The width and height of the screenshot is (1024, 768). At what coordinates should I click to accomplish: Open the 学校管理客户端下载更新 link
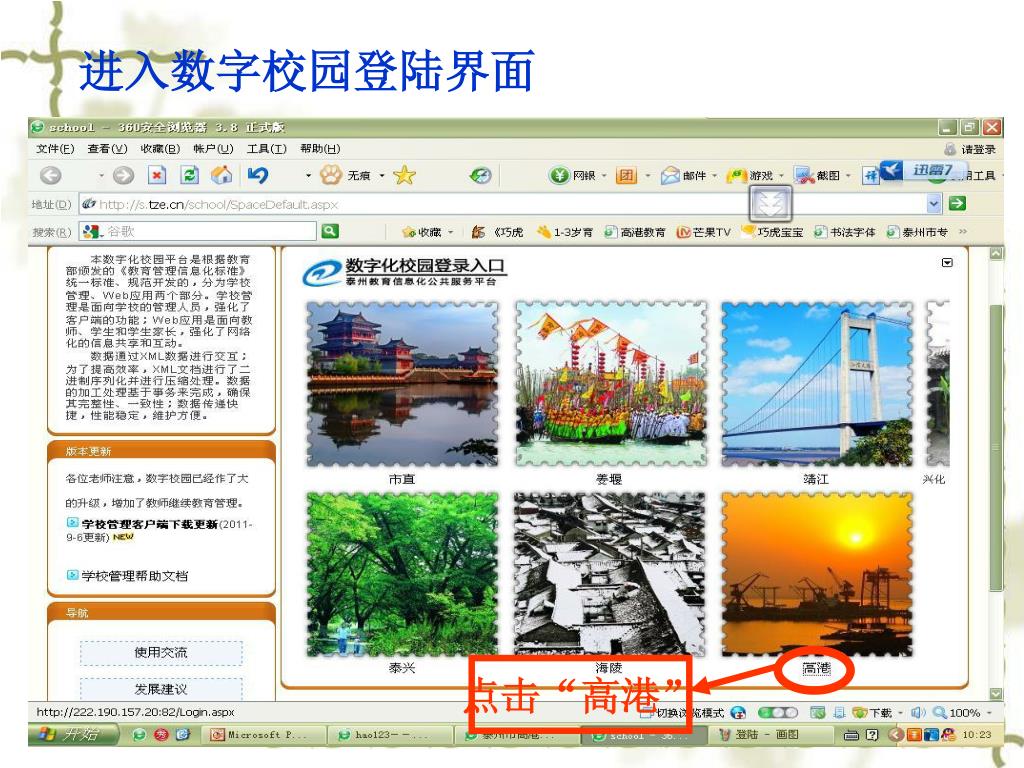coord(150,524)
